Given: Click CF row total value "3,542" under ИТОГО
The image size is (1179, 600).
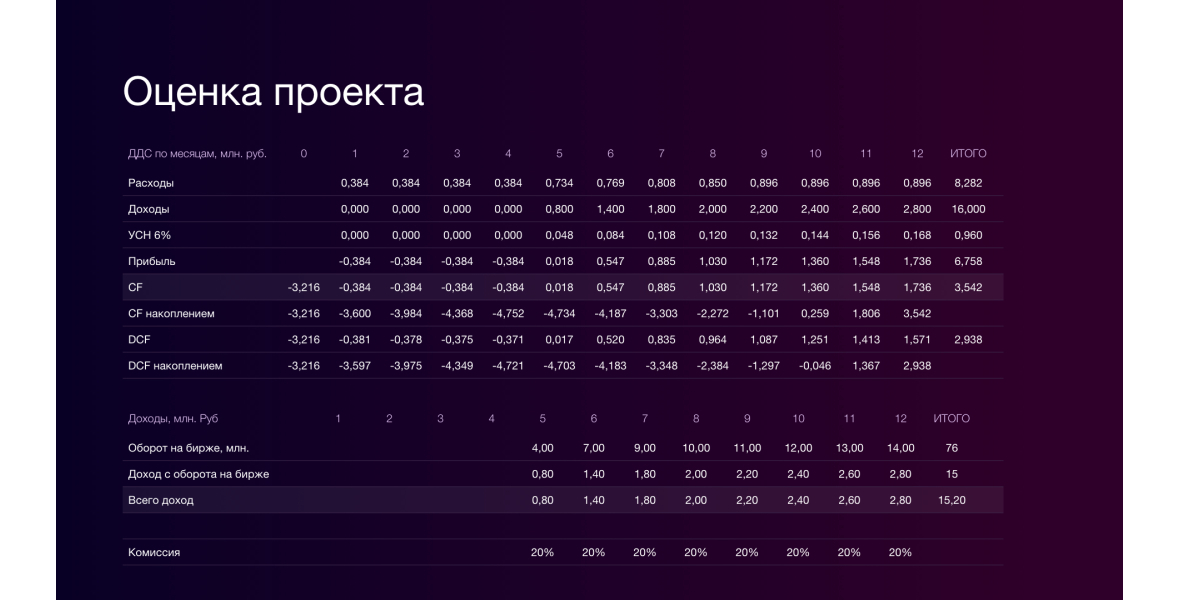Looking at the screenshot, I should (968, 287).
